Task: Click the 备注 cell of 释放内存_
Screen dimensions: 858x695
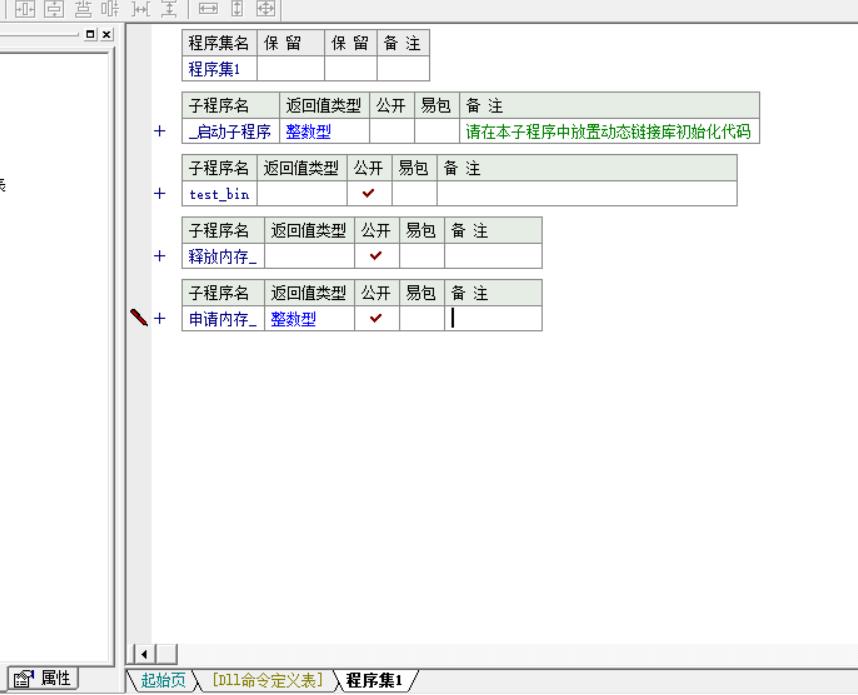Action: tap(494, 256)
